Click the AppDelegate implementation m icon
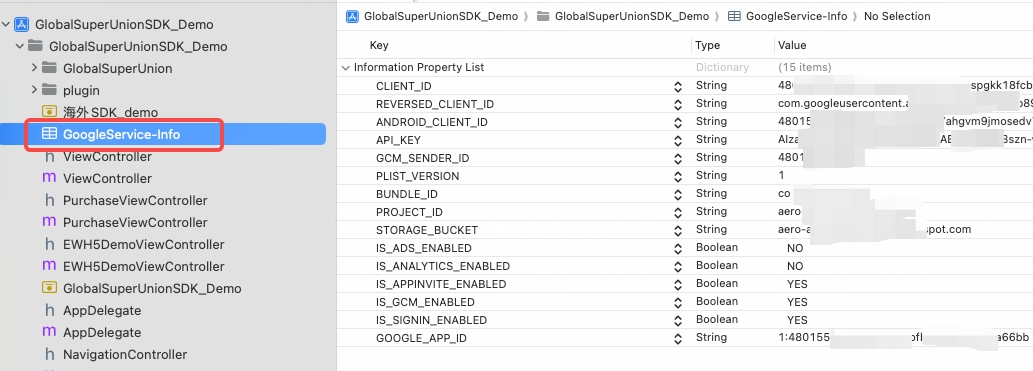1033x371 pixels. pos(49,332)
